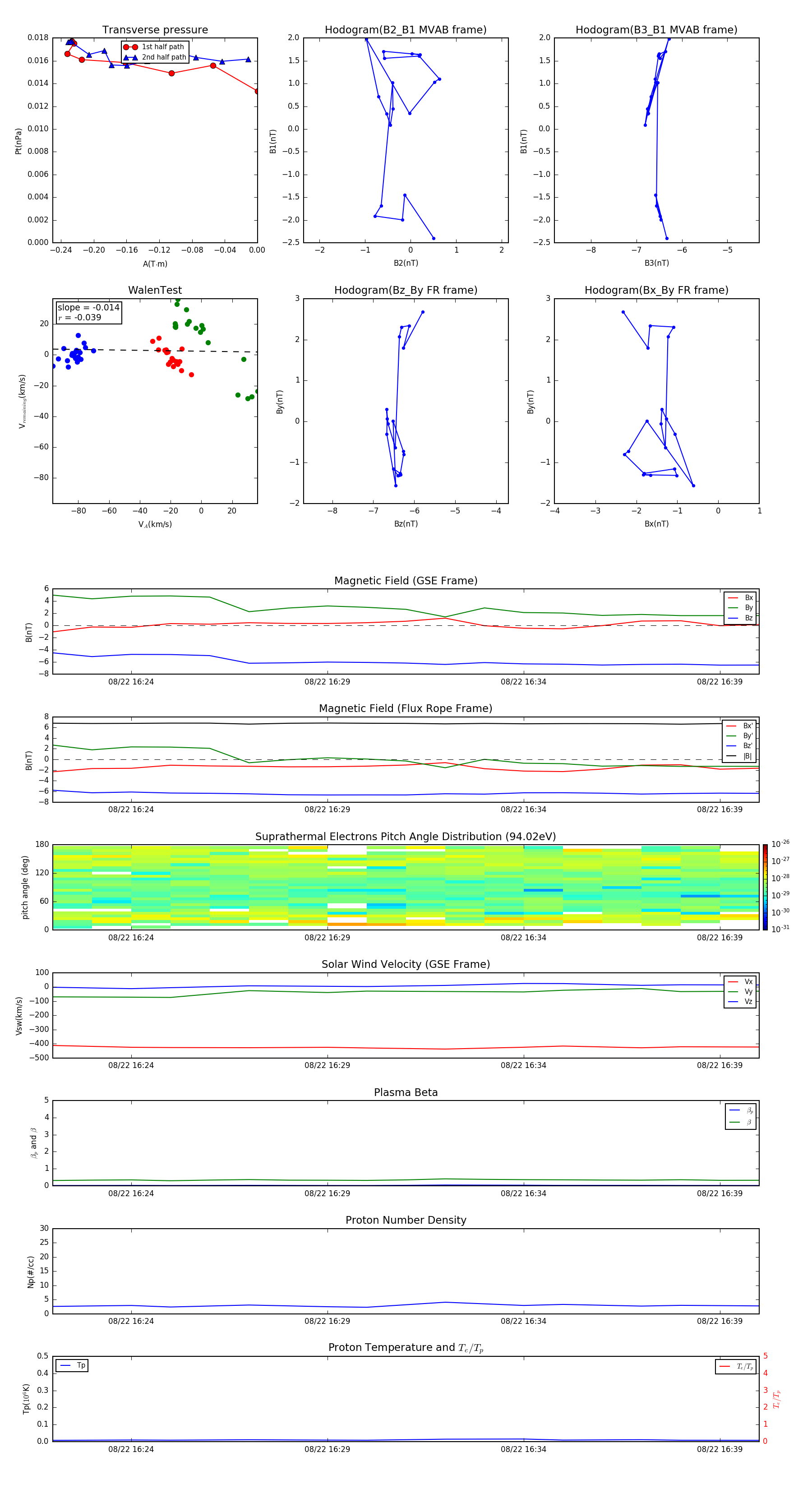This screenshot has height=1489, width=812.
Task: Select the '1st half path' legend entry
Action: [x=154, y=47]
